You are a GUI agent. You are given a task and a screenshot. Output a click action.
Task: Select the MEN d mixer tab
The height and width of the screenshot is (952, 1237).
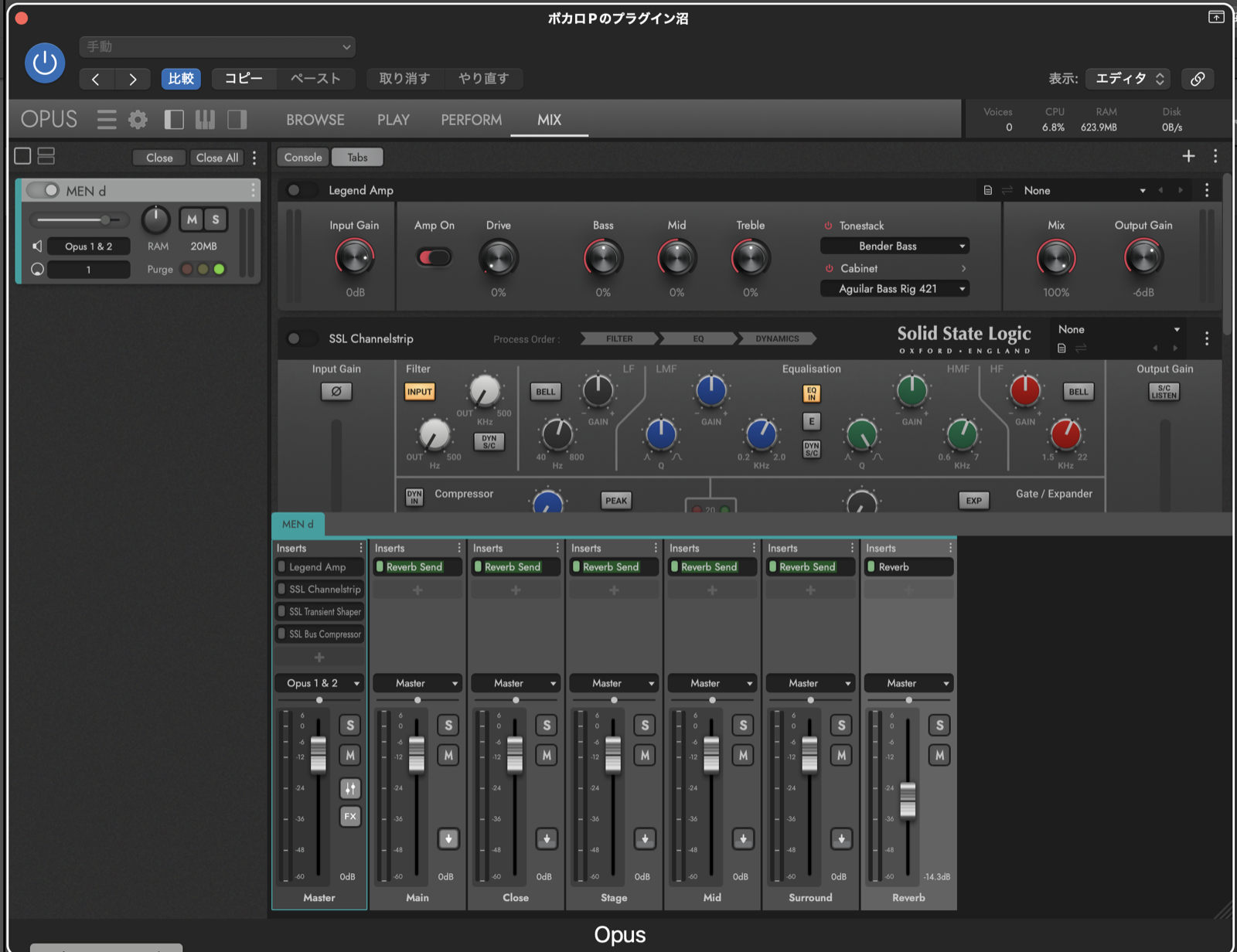click(x=298, y=524)
